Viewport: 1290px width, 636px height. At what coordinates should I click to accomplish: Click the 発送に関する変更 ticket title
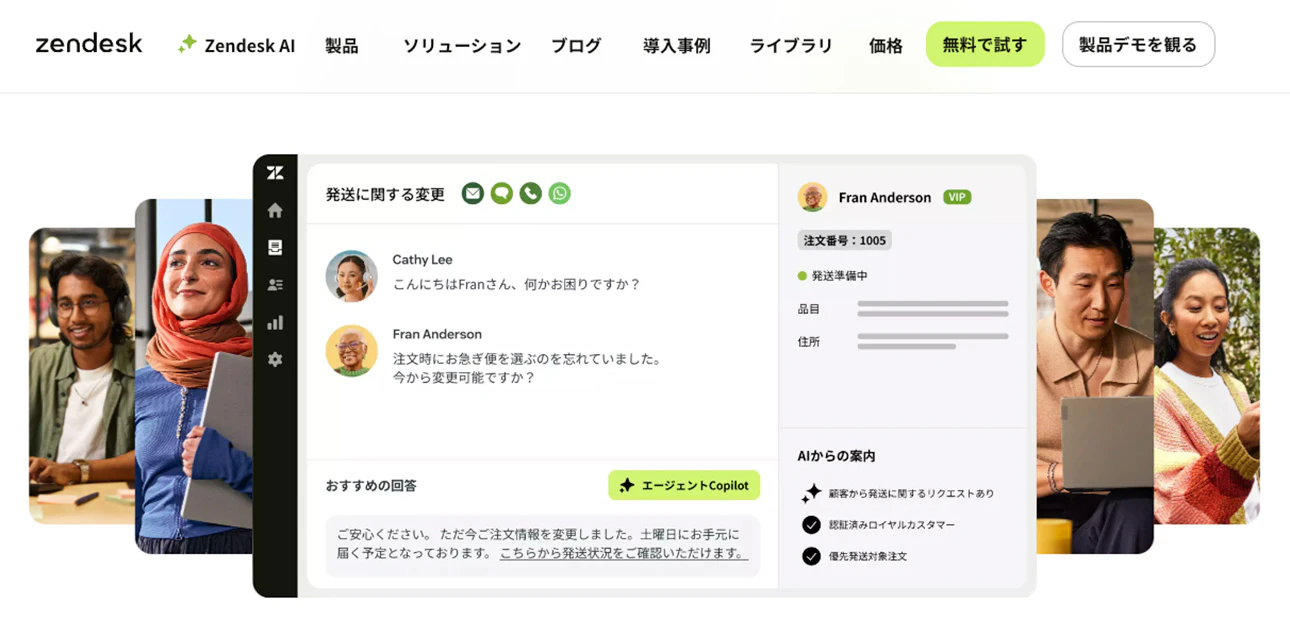click(x=385, y=194)
